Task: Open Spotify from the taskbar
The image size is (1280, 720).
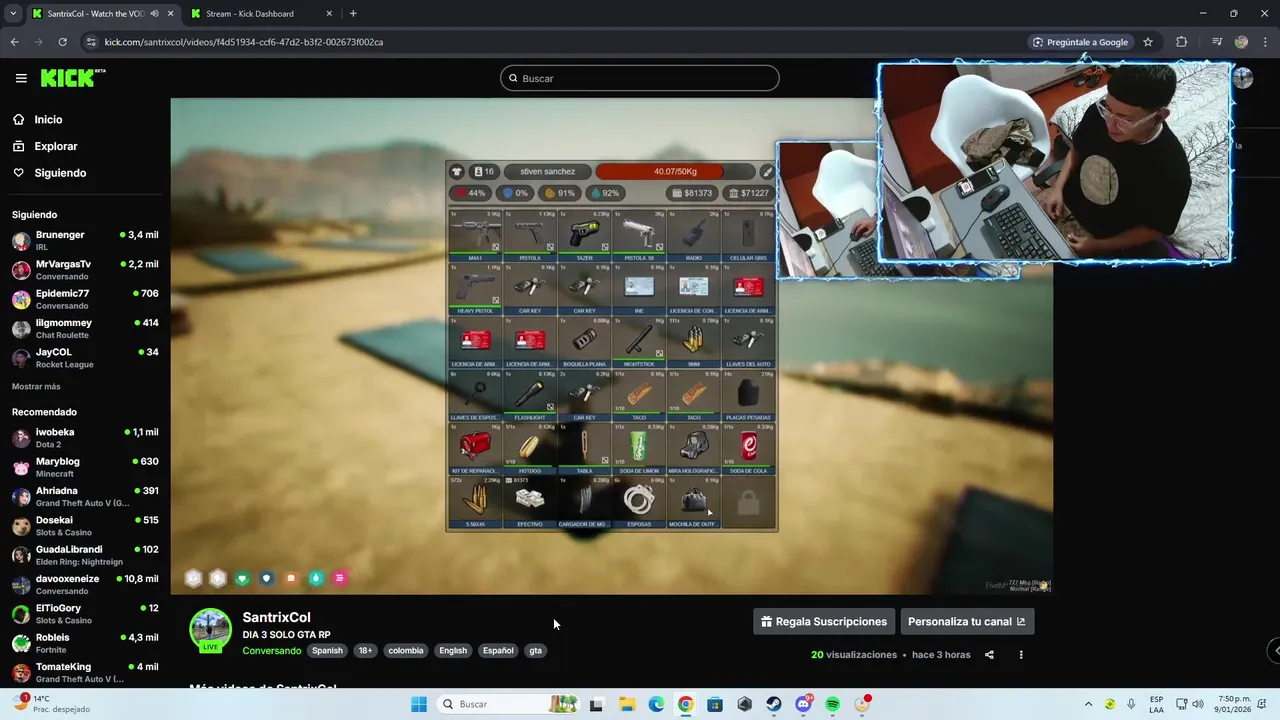Action: click(x=833, y=704)
